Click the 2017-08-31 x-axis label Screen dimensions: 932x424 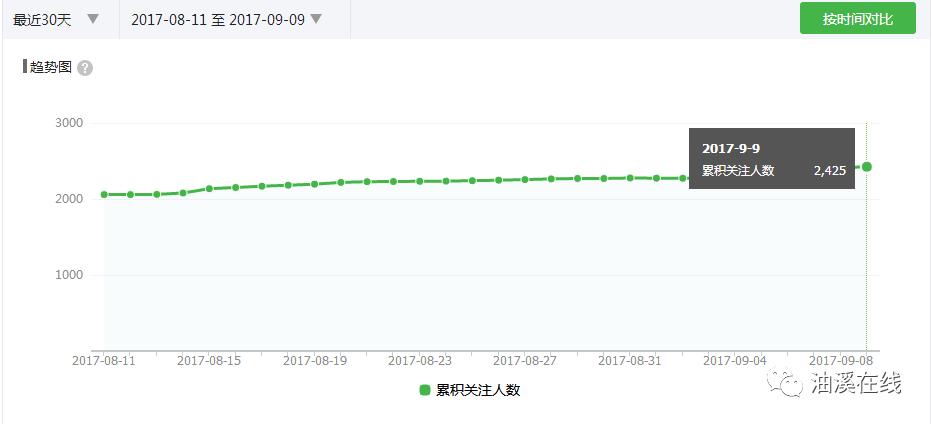pyautogui.click(x=629, y=360)
